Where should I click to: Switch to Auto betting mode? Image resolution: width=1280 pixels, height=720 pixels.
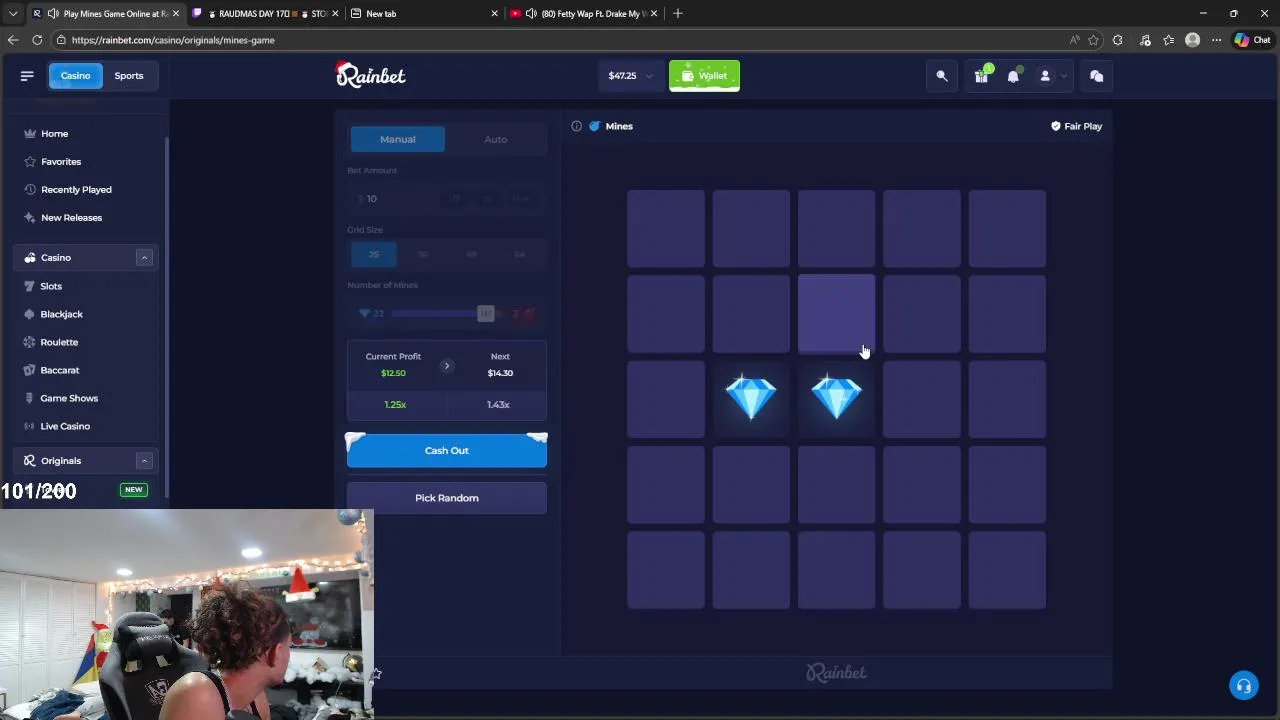click(x=495, y=139)
